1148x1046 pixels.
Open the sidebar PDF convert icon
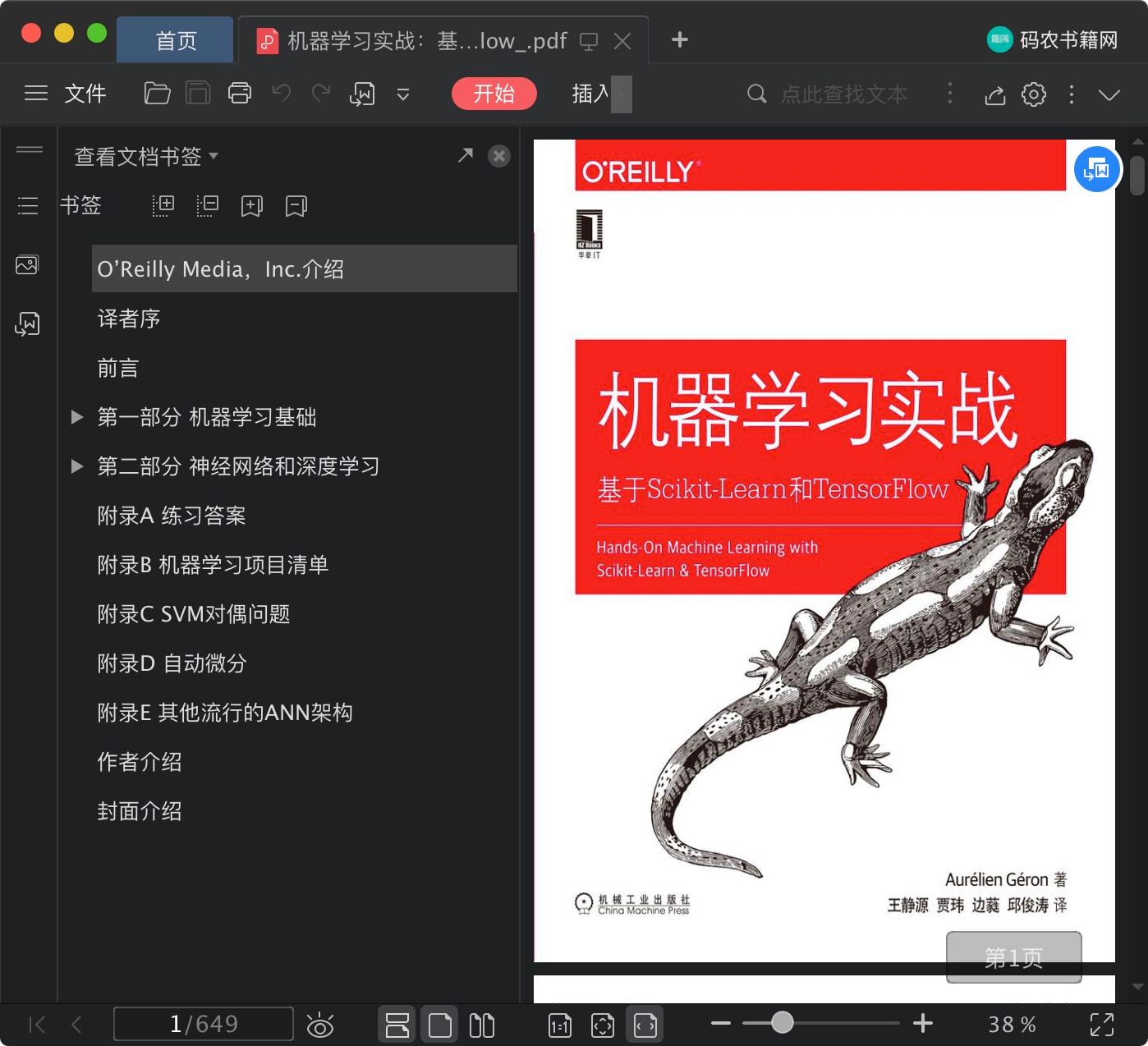click(27, 324)
